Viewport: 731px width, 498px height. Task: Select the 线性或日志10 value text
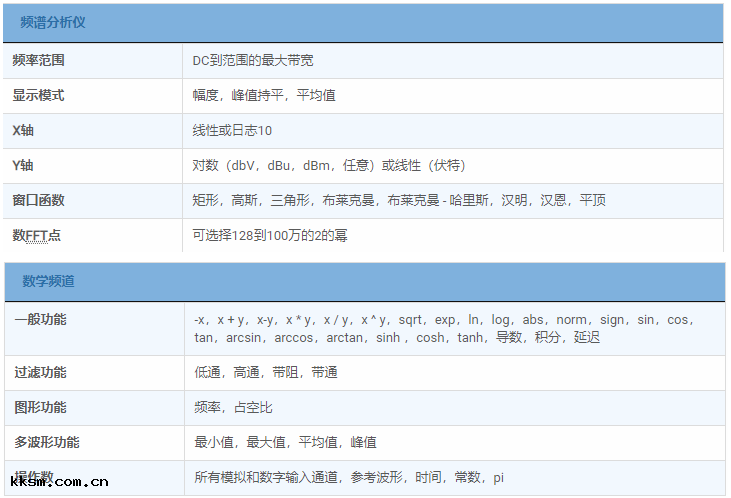[232, 130]
